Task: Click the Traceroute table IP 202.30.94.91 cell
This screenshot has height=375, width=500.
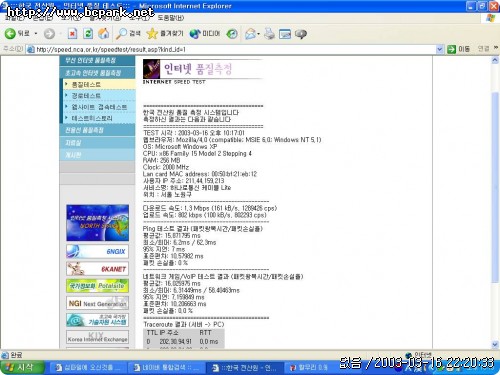Action: pyautogui.click(x=175, y=341)
